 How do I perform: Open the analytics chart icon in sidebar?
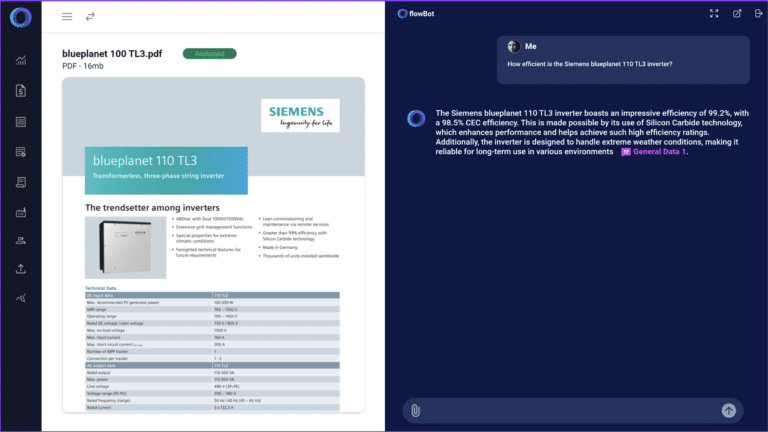20,61
